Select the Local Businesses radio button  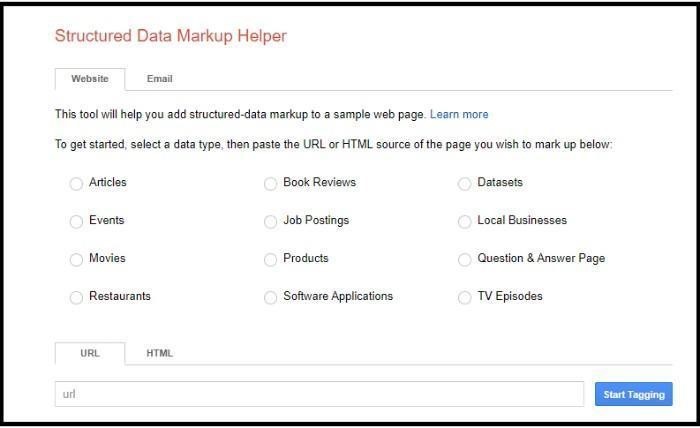coord(465,221)
